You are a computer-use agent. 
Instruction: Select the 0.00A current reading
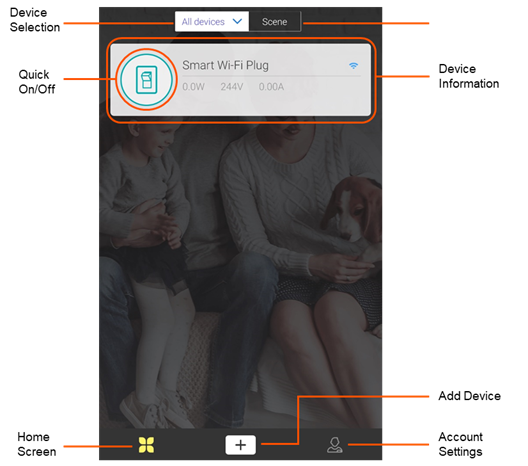pos(271,87)
